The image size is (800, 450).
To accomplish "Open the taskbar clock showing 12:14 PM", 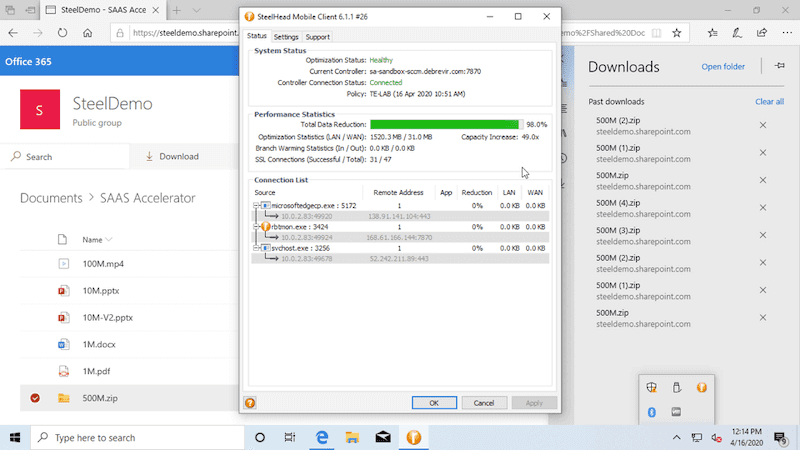I will (746, 437).
